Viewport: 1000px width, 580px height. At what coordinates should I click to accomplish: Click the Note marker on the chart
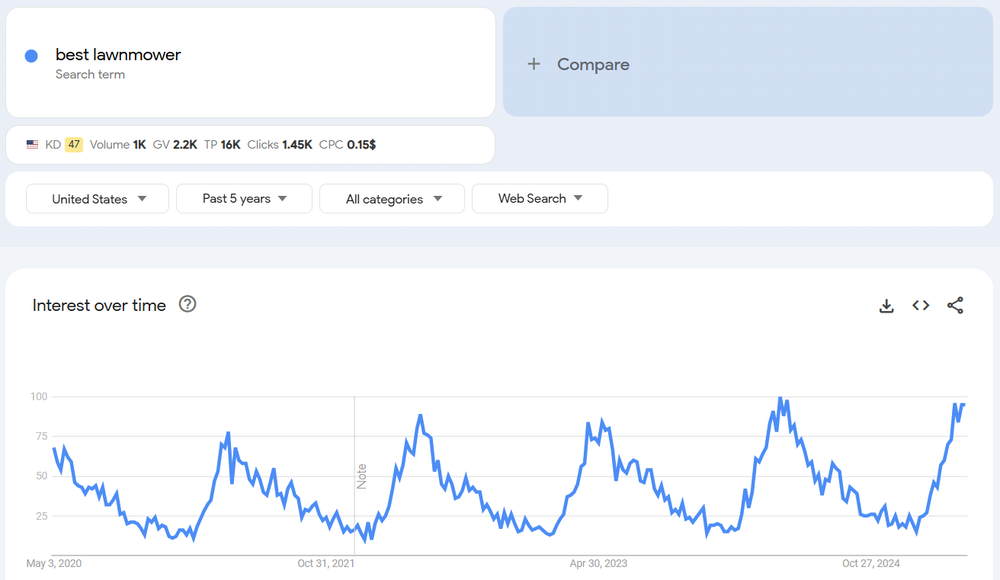click(x=362, y=476)
